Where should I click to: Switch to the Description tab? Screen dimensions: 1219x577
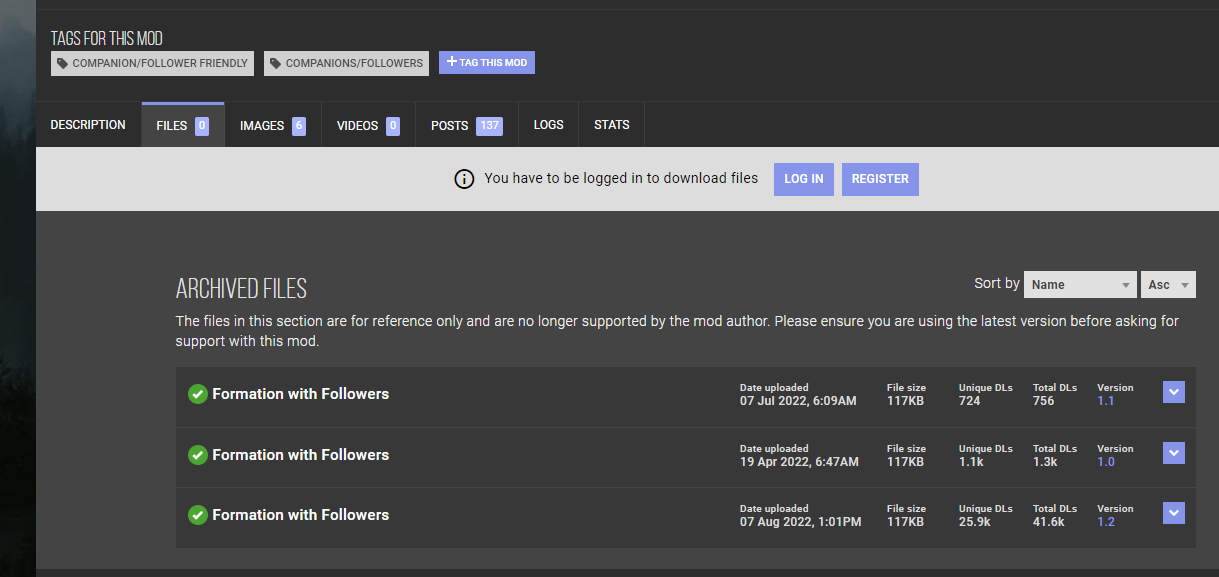point(88,125)
